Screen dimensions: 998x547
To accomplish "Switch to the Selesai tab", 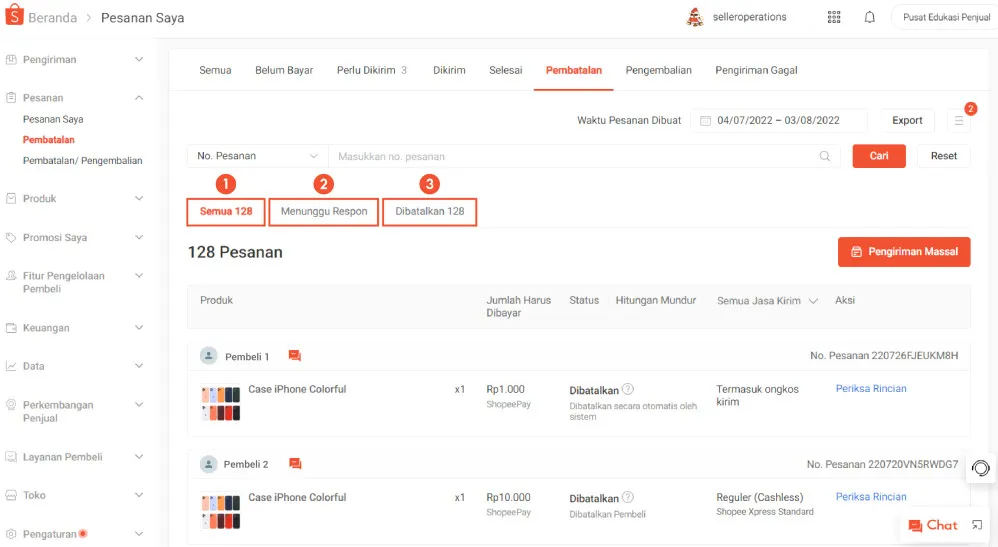I will click(505, 70).
